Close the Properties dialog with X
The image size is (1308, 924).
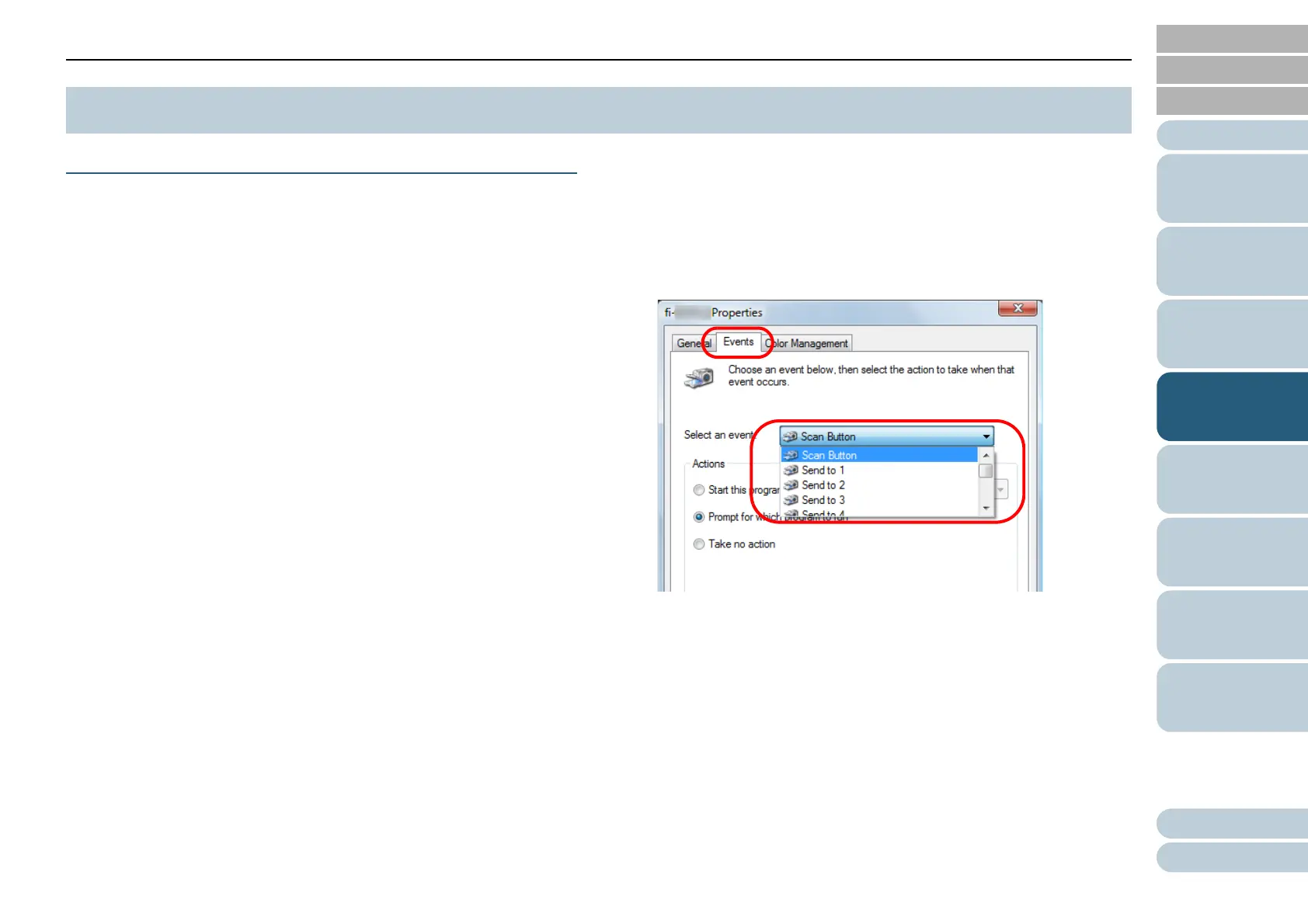pos(1018,308)
